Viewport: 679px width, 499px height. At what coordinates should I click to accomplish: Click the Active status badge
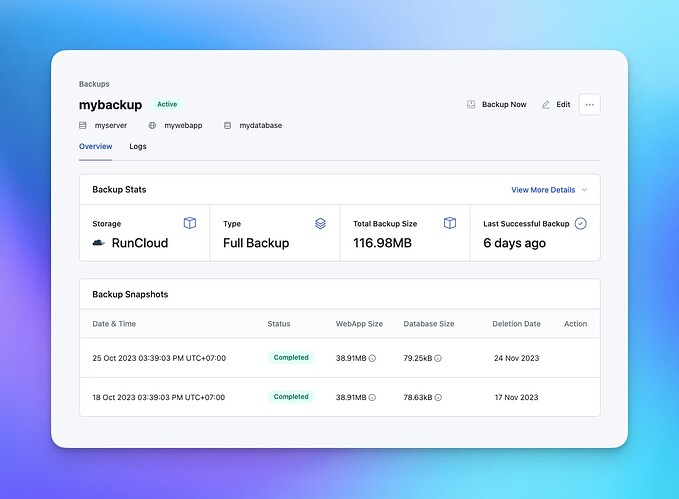tap(167, 104)
